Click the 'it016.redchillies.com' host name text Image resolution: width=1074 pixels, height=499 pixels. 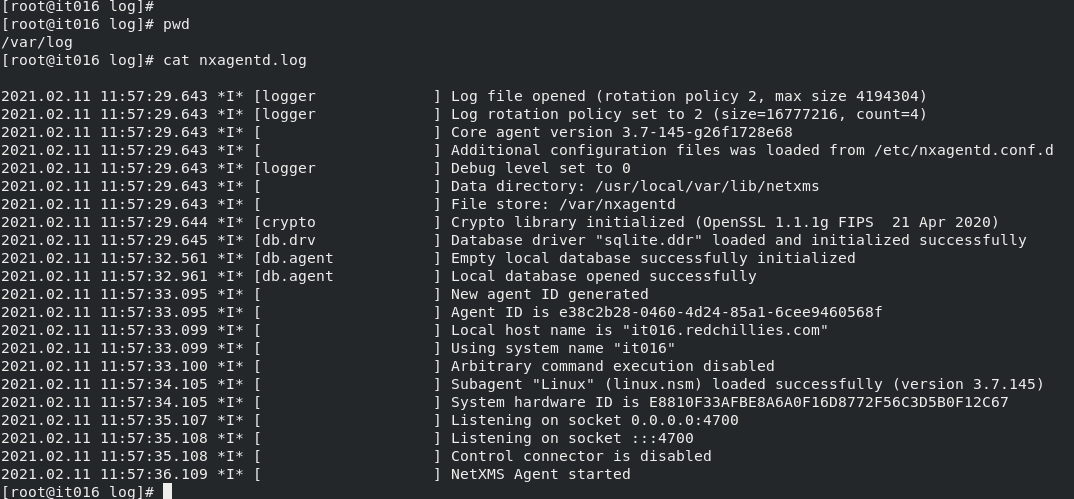(x=725, y=330)
